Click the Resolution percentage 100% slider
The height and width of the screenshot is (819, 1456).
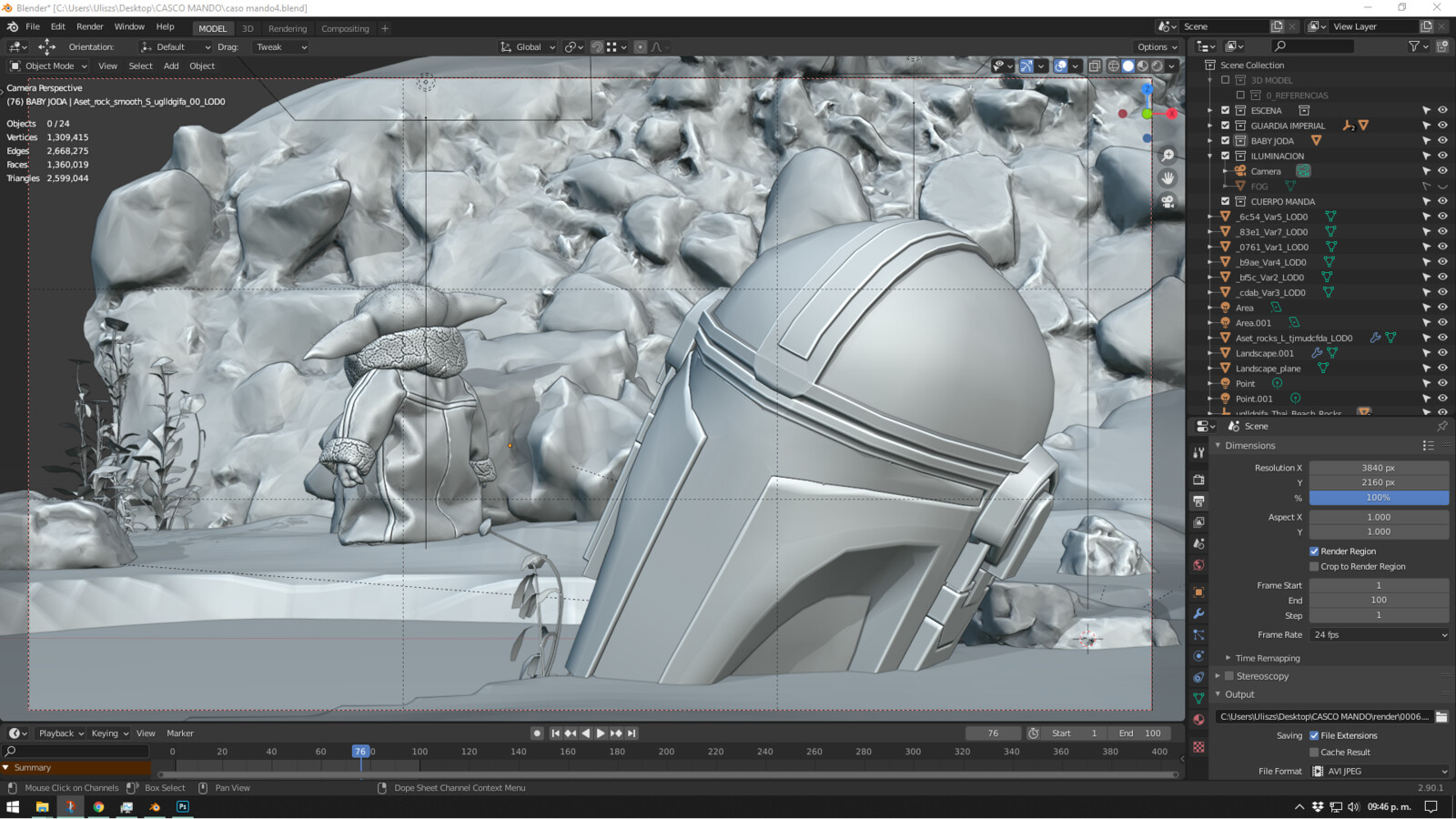(x=1379, y=499)
